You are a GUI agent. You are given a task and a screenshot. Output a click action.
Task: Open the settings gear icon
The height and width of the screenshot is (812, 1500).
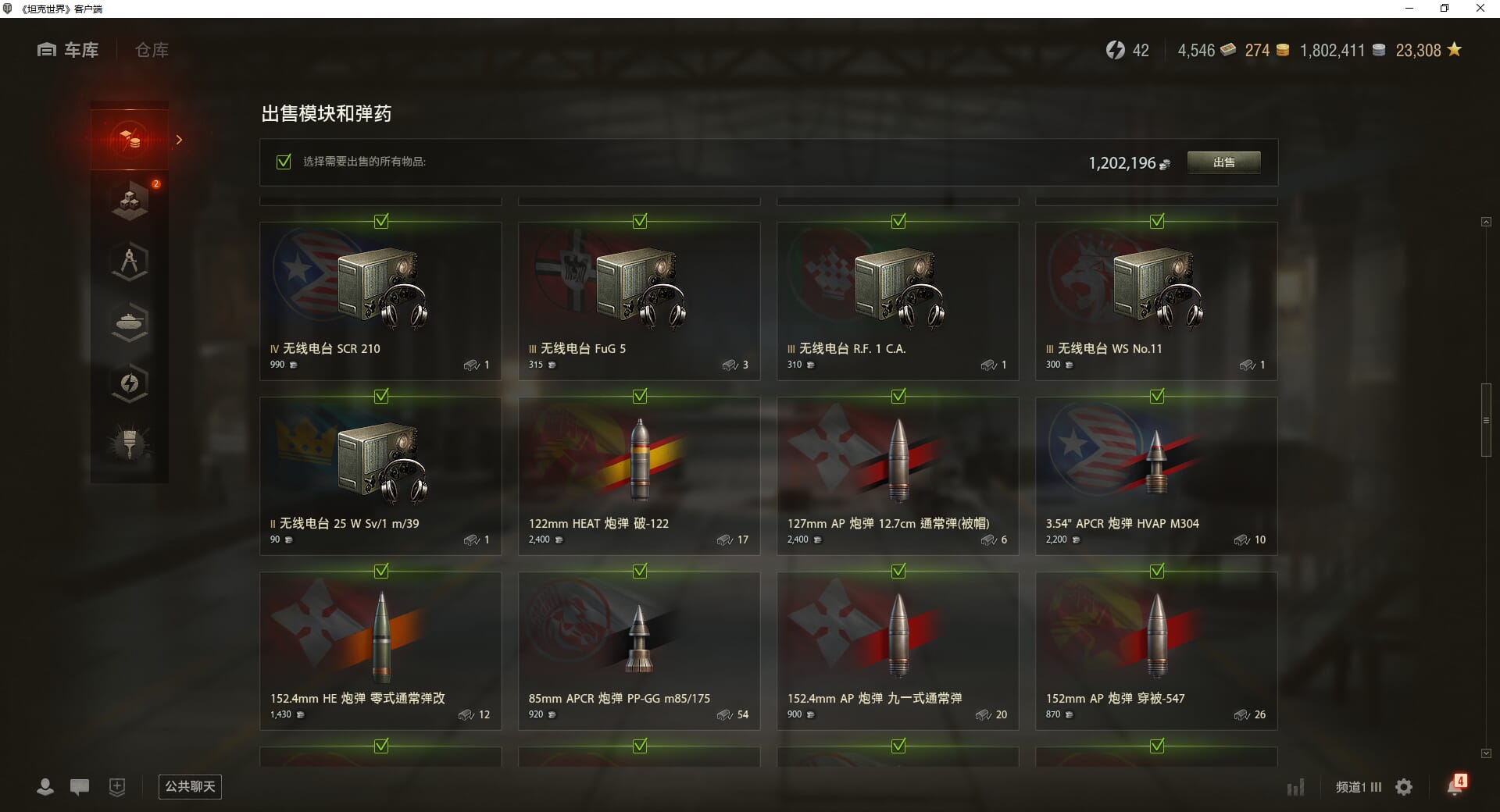(1404, 787)
